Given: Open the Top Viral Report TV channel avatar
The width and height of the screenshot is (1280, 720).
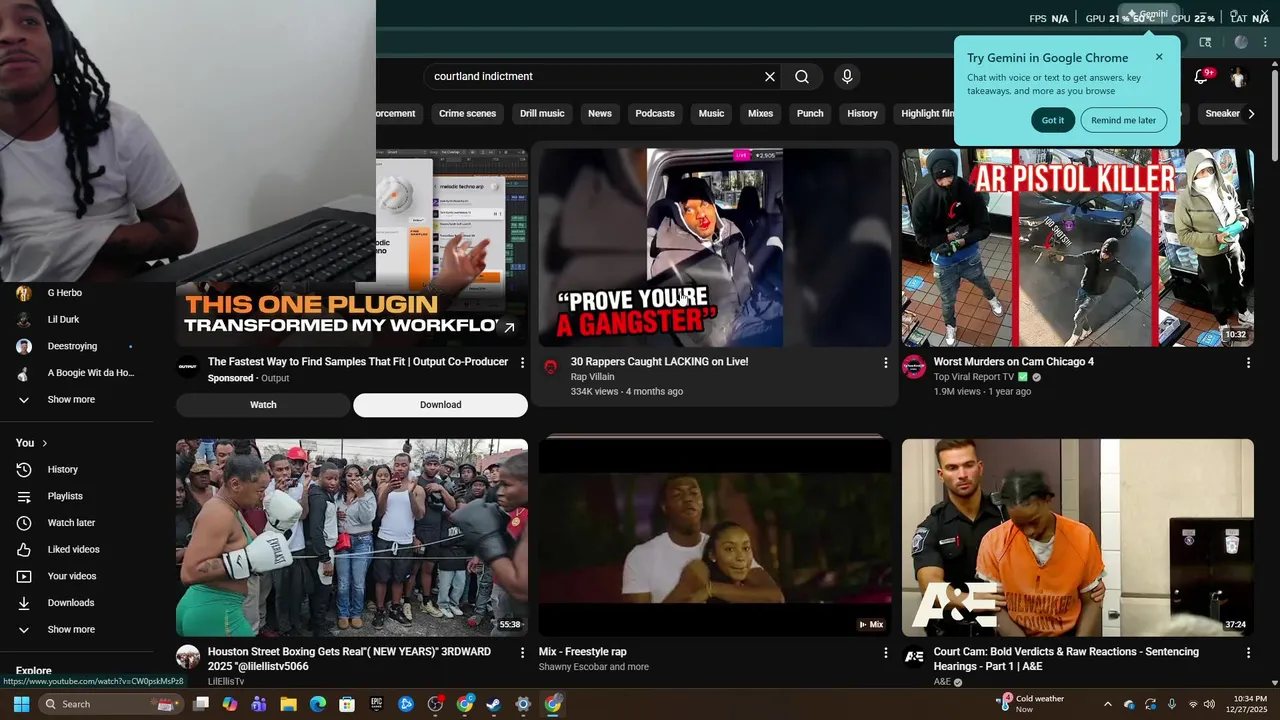Looking at the screenshot, I should pyautogui.click(x=914, y=367).
